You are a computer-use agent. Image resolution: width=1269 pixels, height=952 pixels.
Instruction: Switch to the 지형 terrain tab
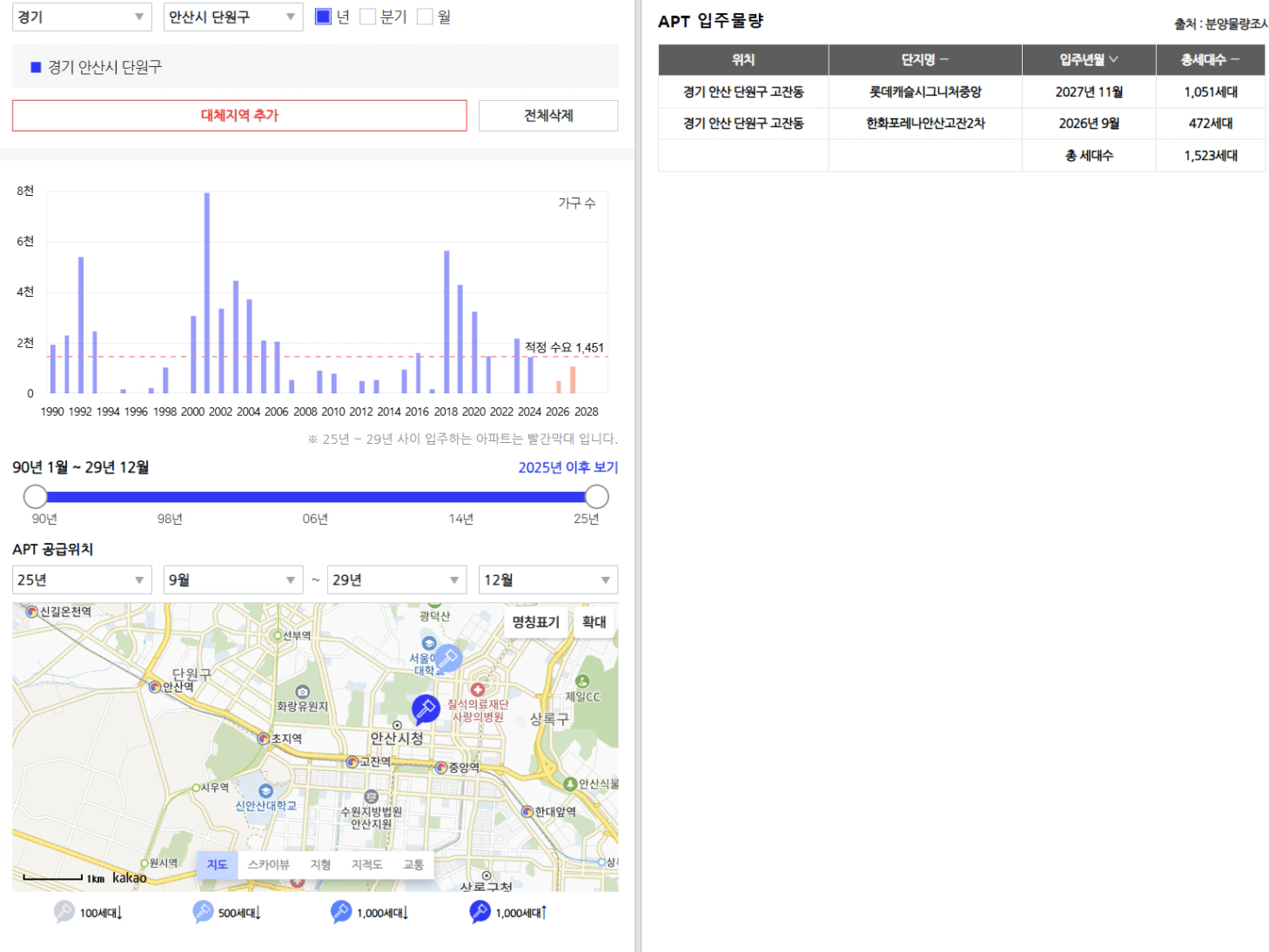(320, 864)
